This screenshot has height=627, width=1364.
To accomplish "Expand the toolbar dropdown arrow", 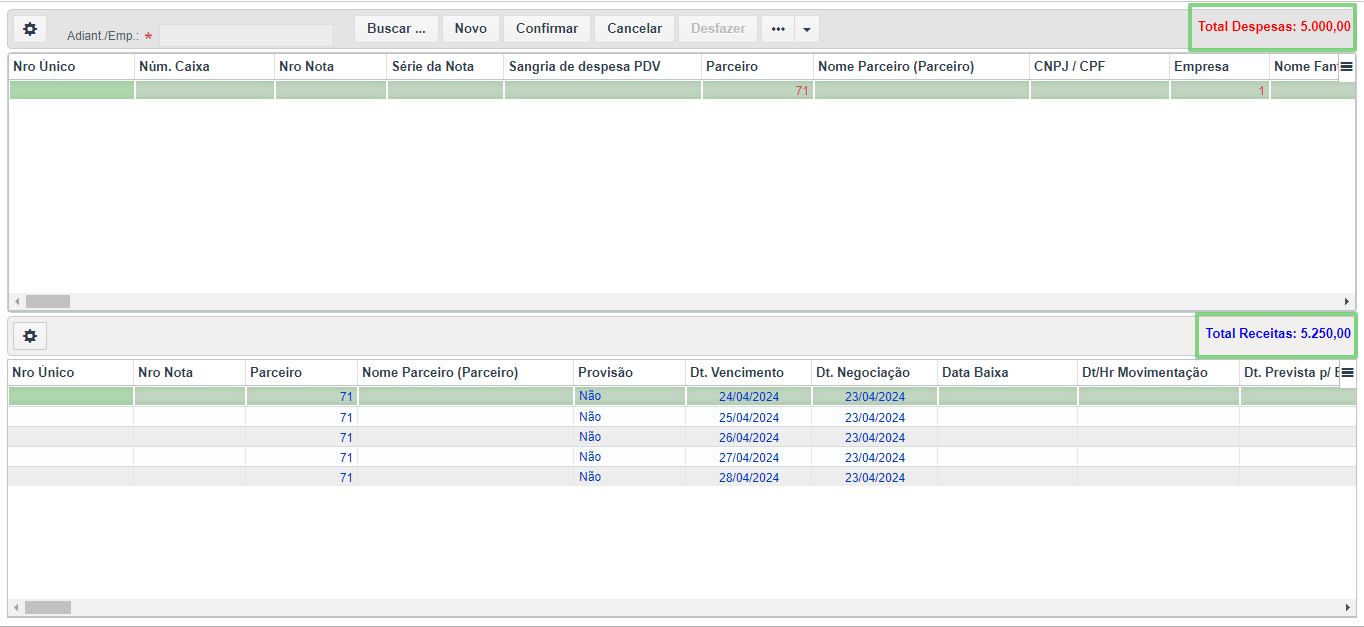I will pyautogui.click(x=808, y=29).
